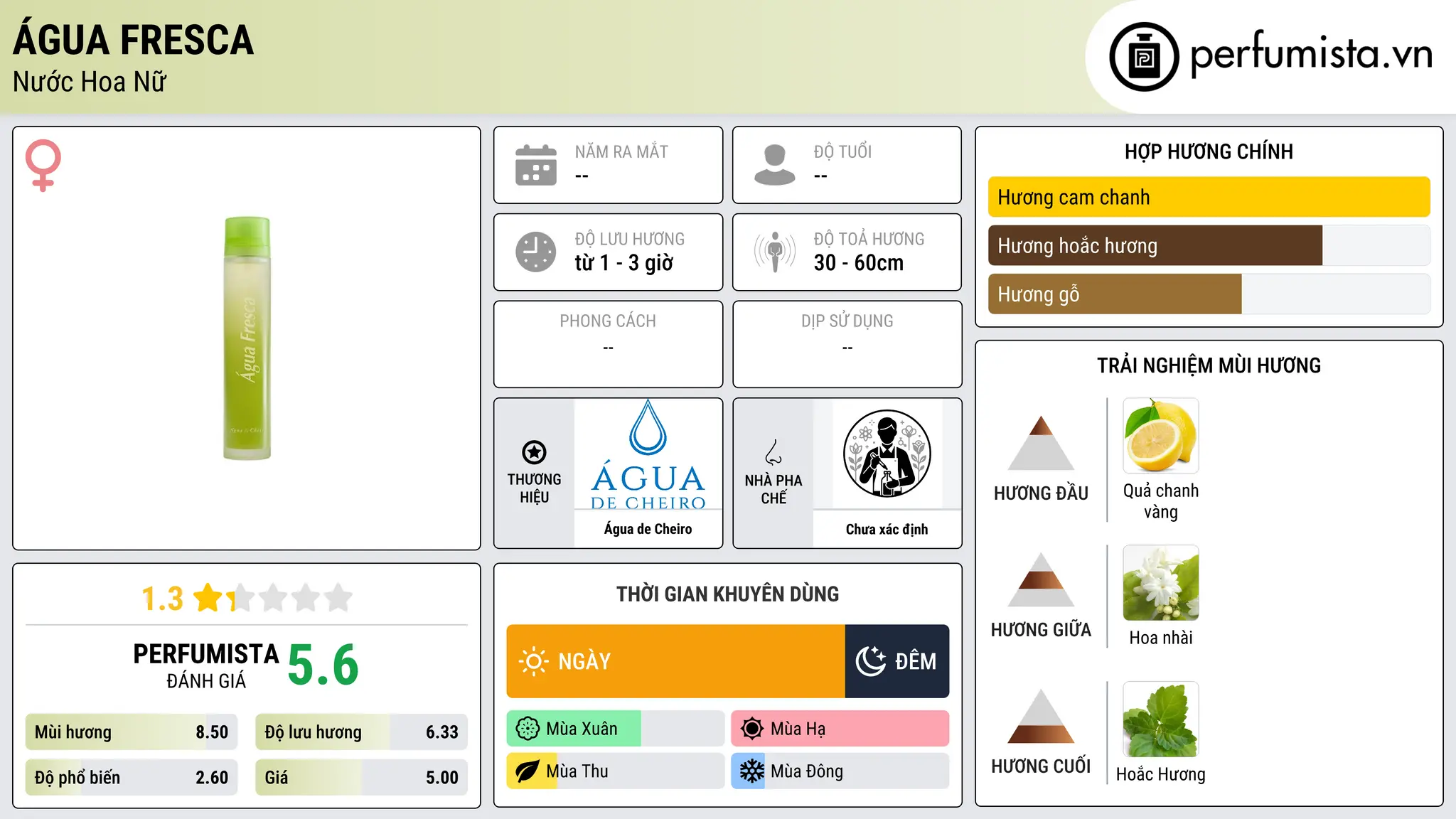Click the Độ tuổi label
1456x819 pixels.
click(x=842, y=151)
